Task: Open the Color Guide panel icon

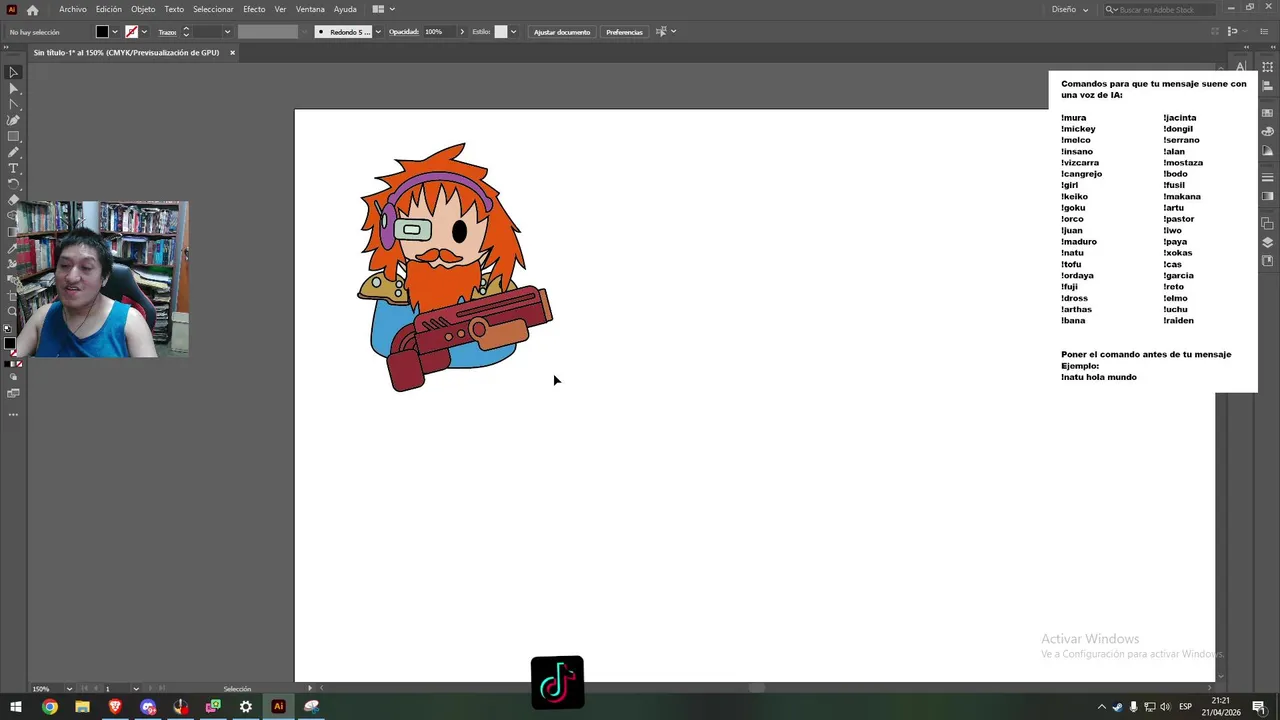Action: click(x=1267, y=151)
